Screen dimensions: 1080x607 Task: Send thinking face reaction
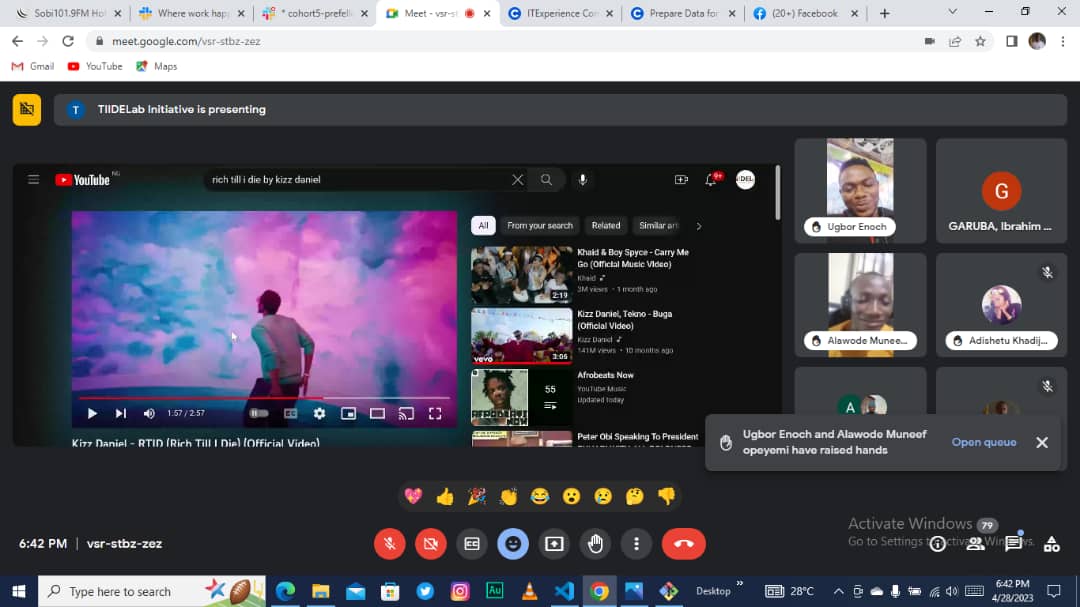coord(634,496)
